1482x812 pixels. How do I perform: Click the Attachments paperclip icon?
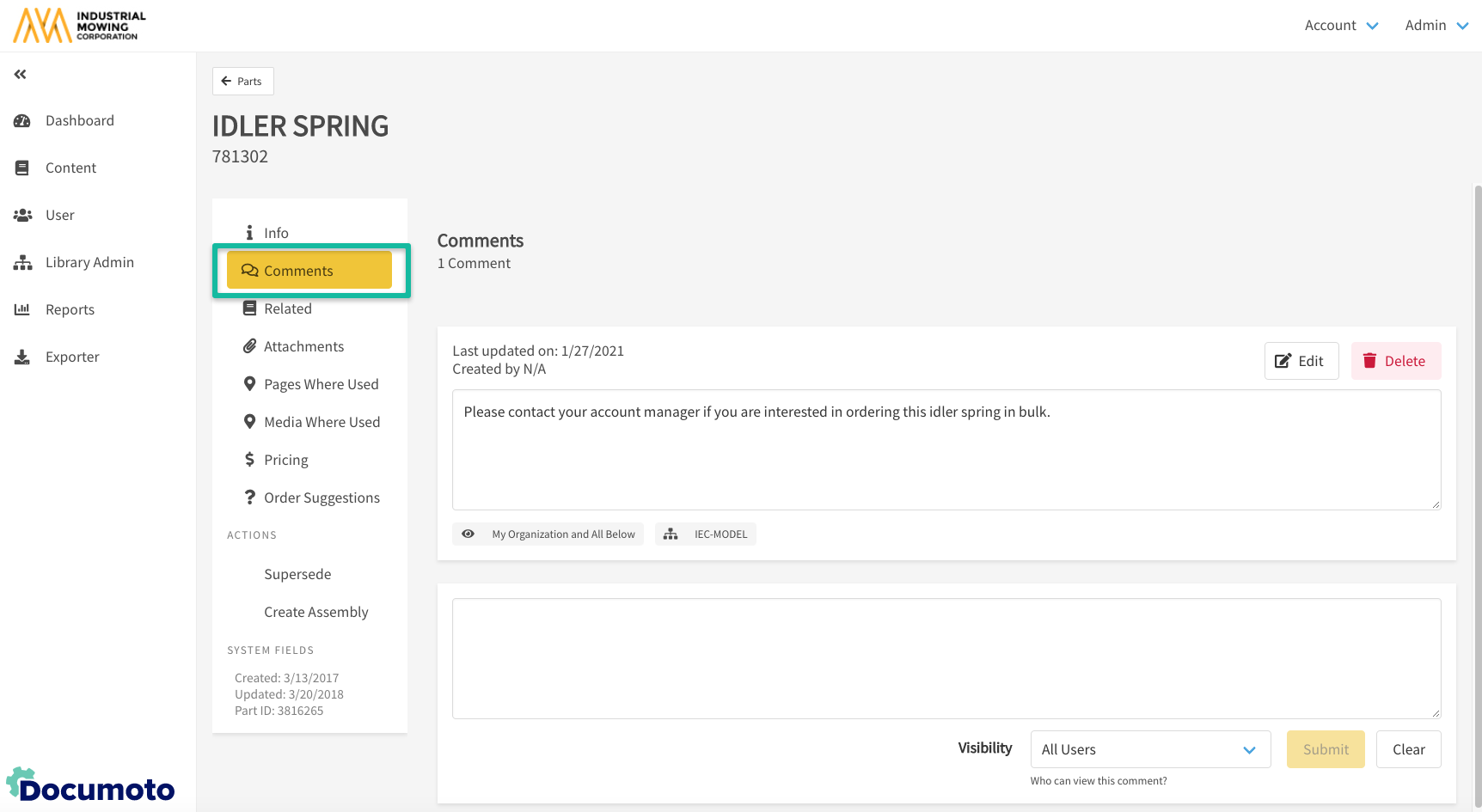click(249, 346)
